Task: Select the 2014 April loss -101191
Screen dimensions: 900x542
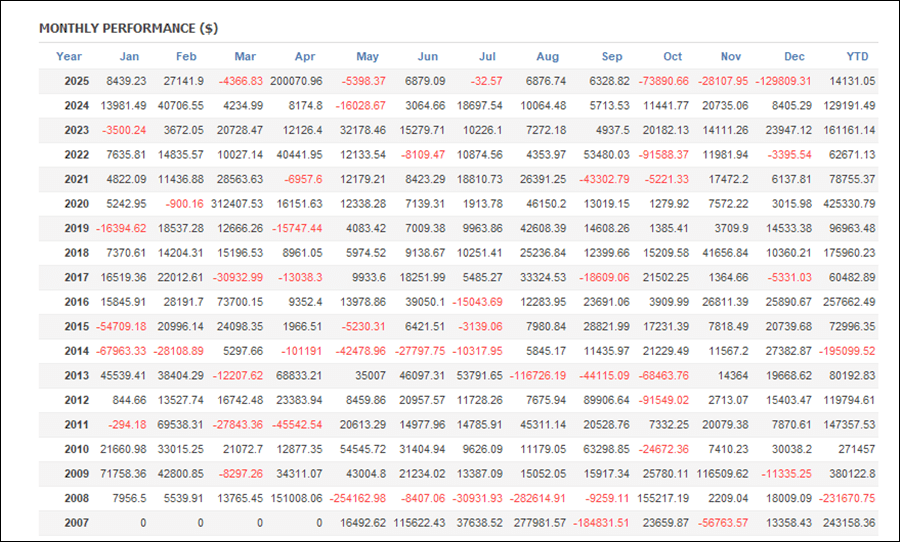Action: [x=302, y=351]
